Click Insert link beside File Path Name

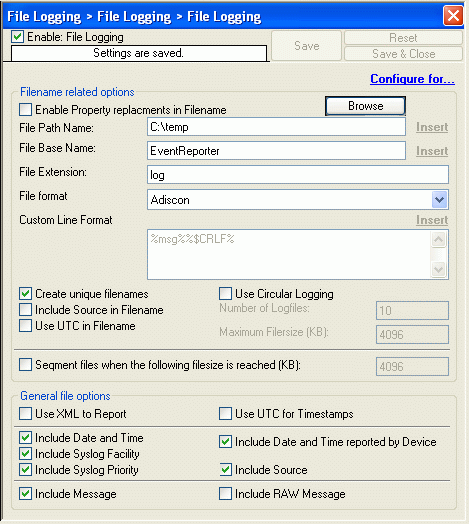[x=432, y=127]
